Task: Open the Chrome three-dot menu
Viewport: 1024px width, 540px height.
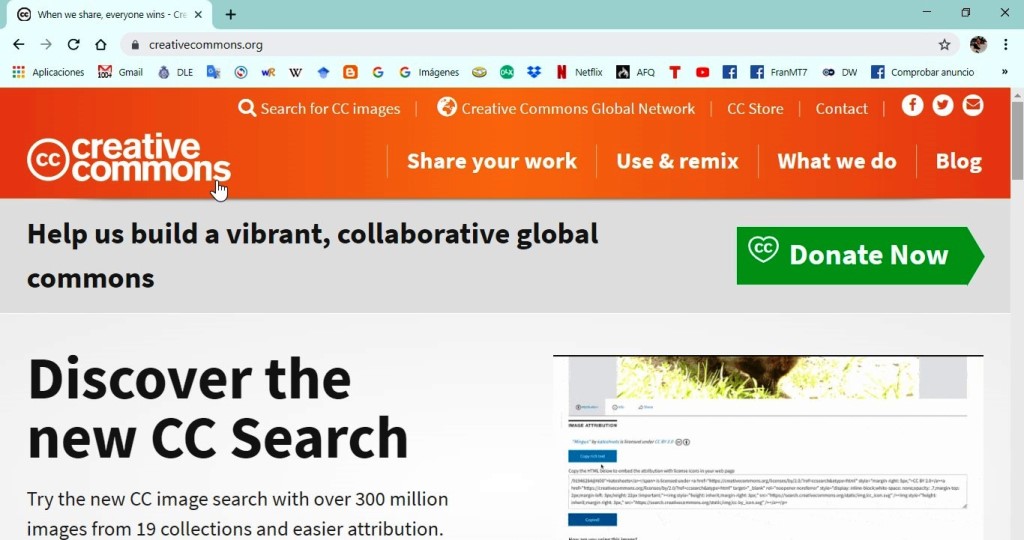Action: pos(1006,44)
